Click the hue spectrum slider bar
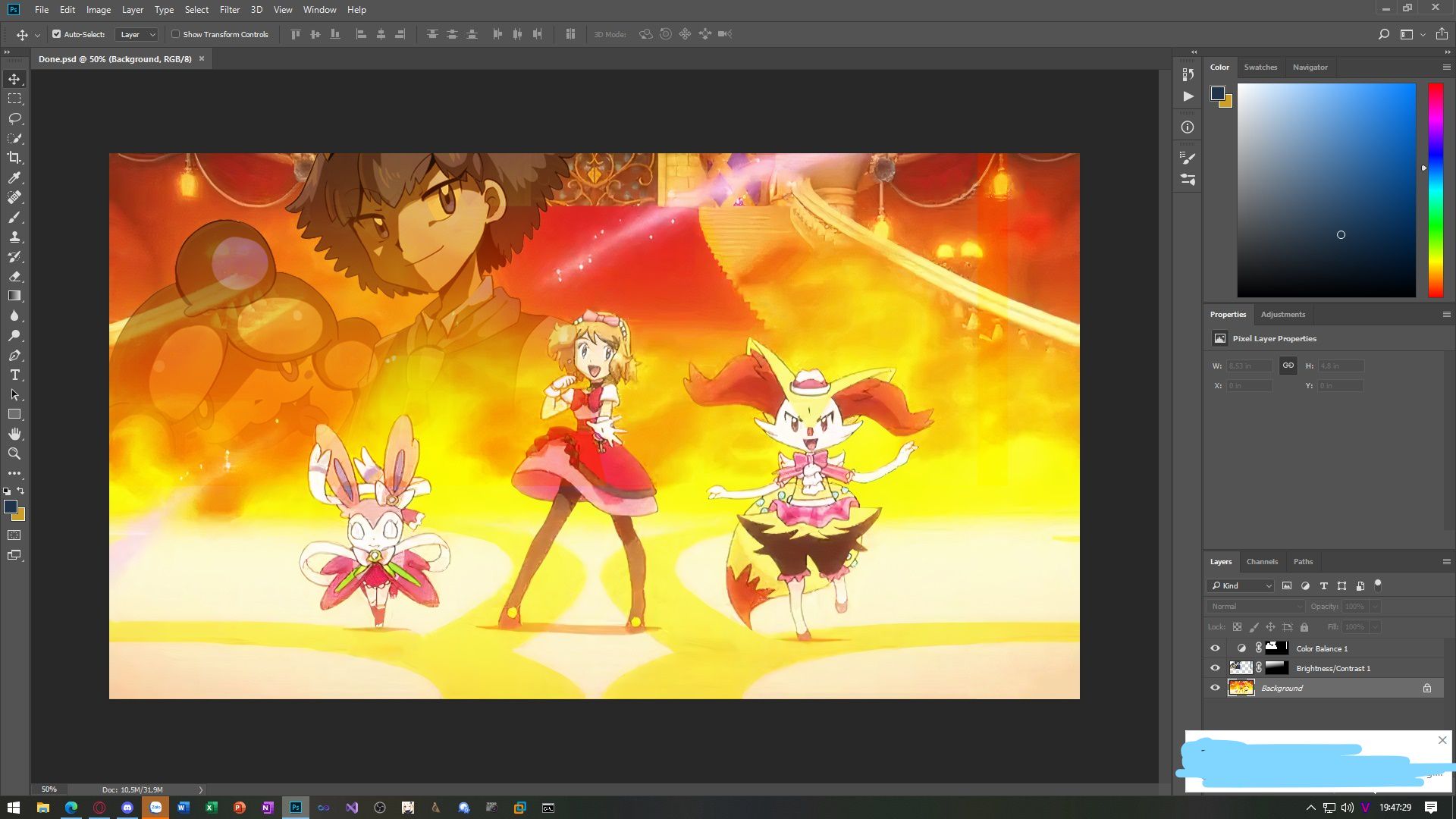 1436,190
